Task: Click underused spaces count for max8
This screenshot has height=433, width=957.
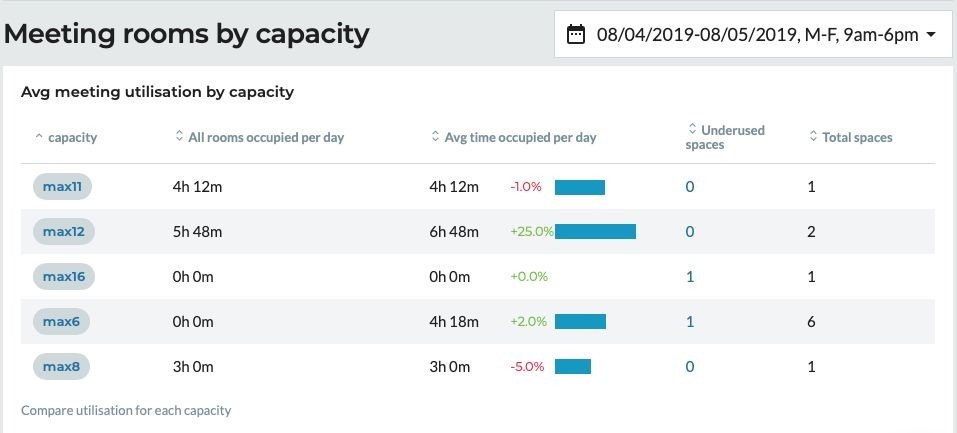Action: [690, 367]
